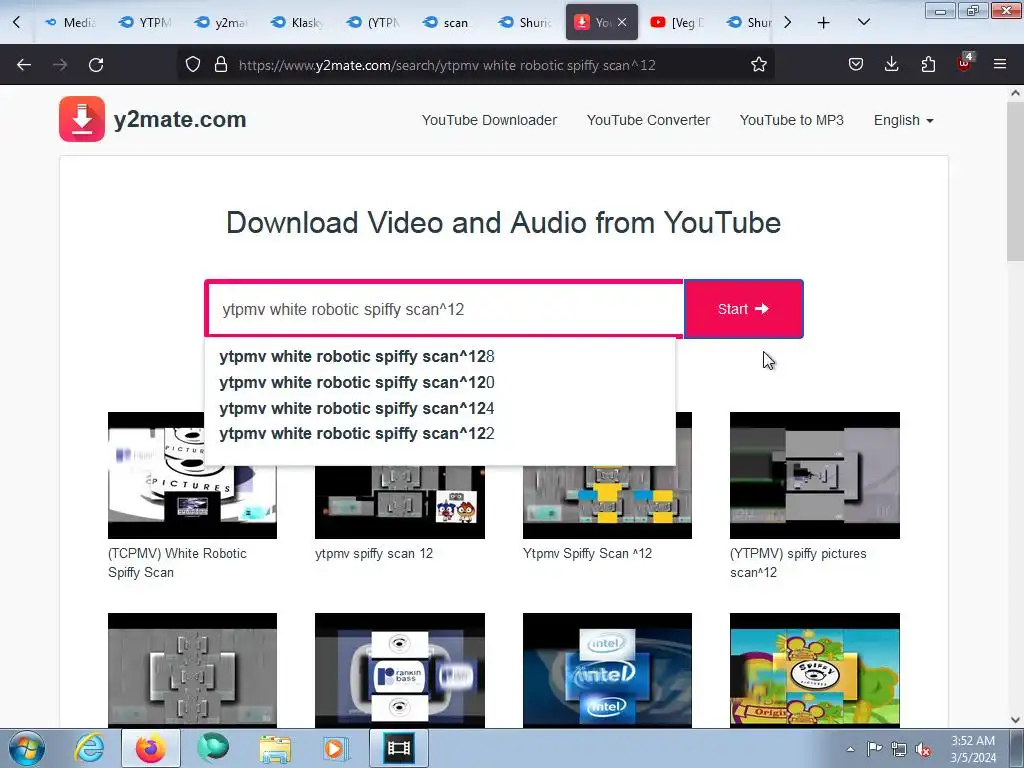
Task: Click the padlock site security icon
Action: click(x=221, y=65)
